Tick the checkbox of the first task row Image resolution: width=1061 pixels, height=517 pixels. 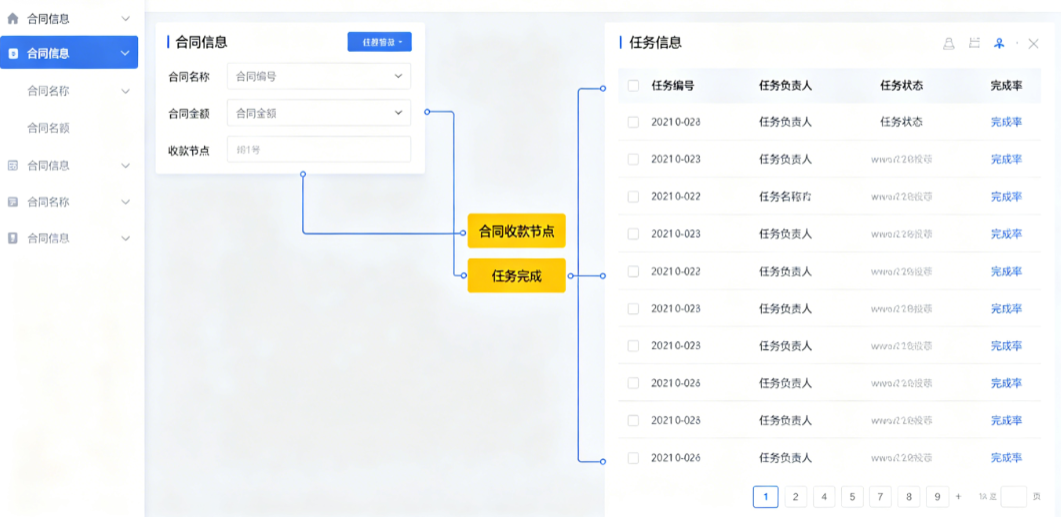pos(633,122)
